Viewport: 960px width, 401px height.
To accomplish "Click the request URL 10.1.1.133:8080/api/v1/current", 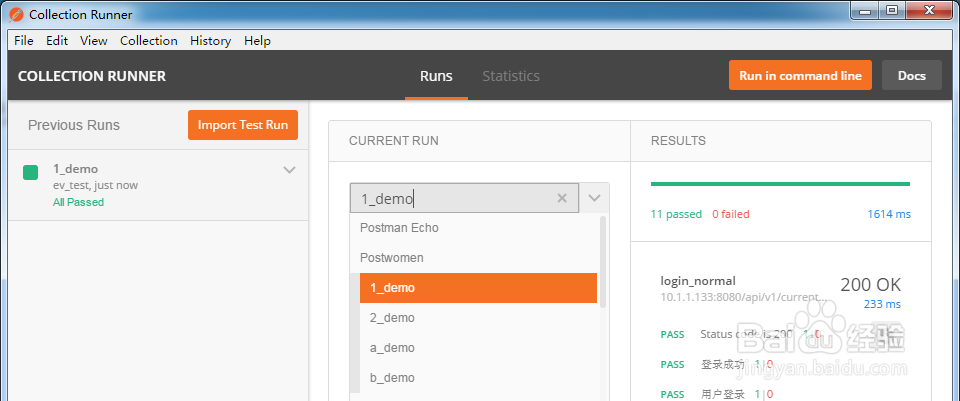I will tap(743, 297).
